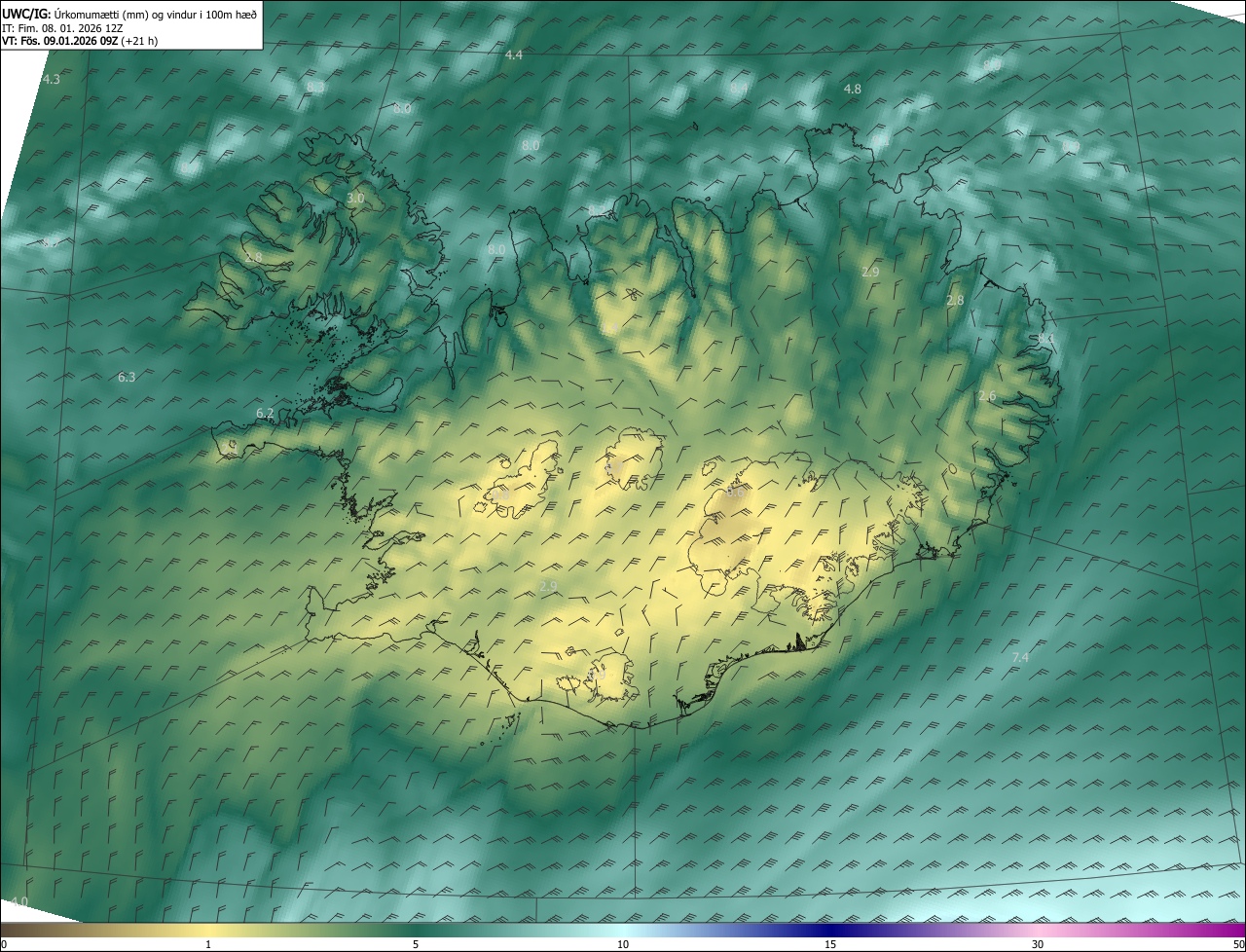Click the map value label "2.6"

coord(987,396)
